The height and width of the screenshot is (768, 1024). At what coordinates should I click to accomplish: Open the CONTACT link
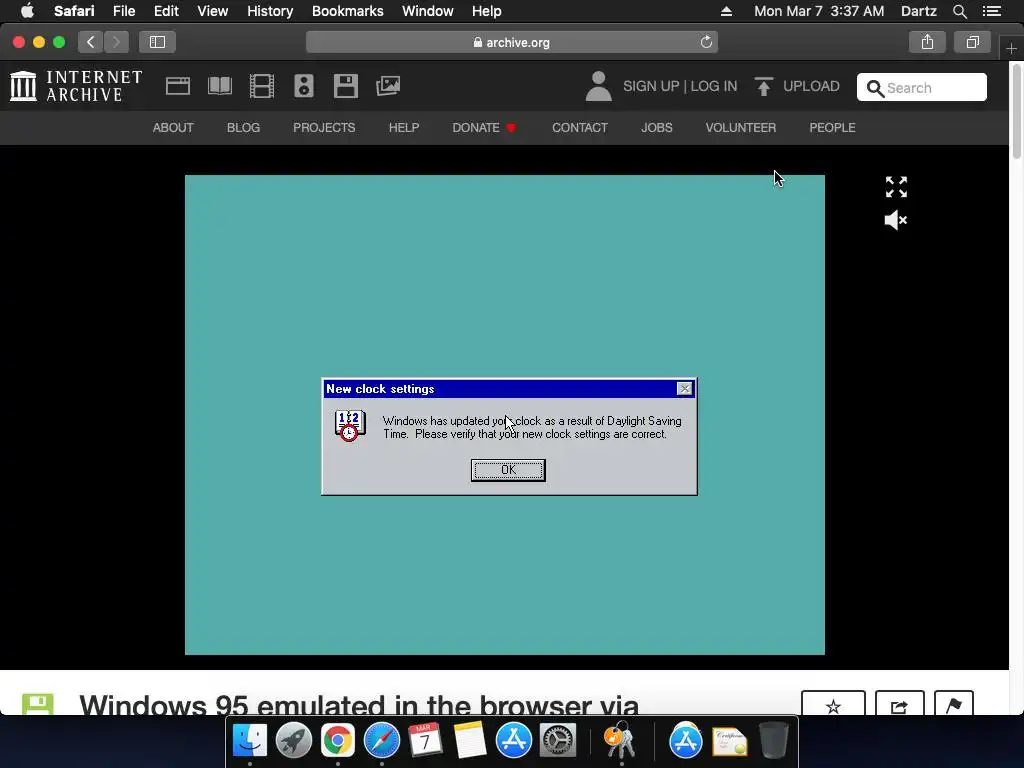pyautogui.click(x=580, y=127)
